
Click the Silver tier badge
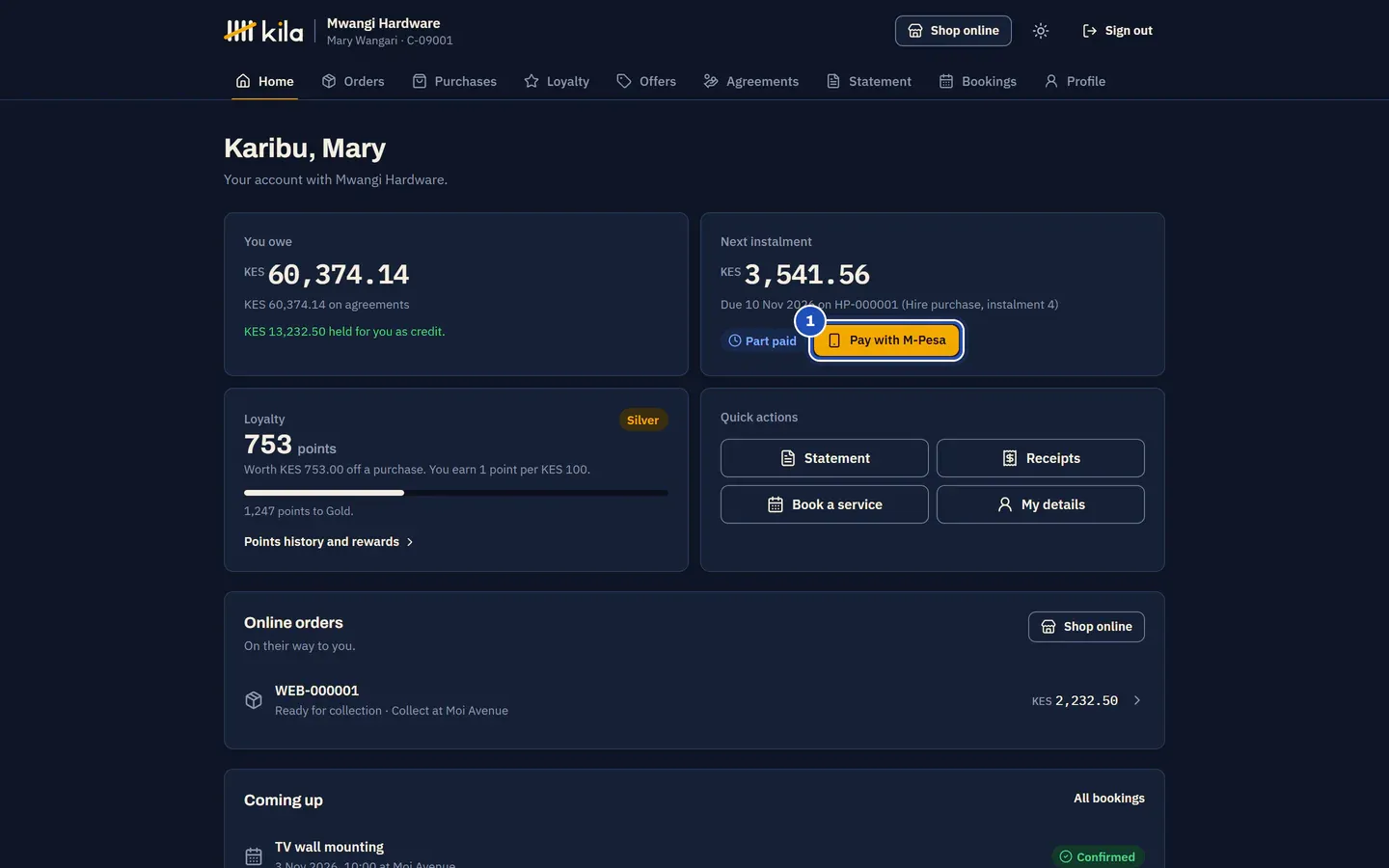pyautogui.click(x=643, y=420)
